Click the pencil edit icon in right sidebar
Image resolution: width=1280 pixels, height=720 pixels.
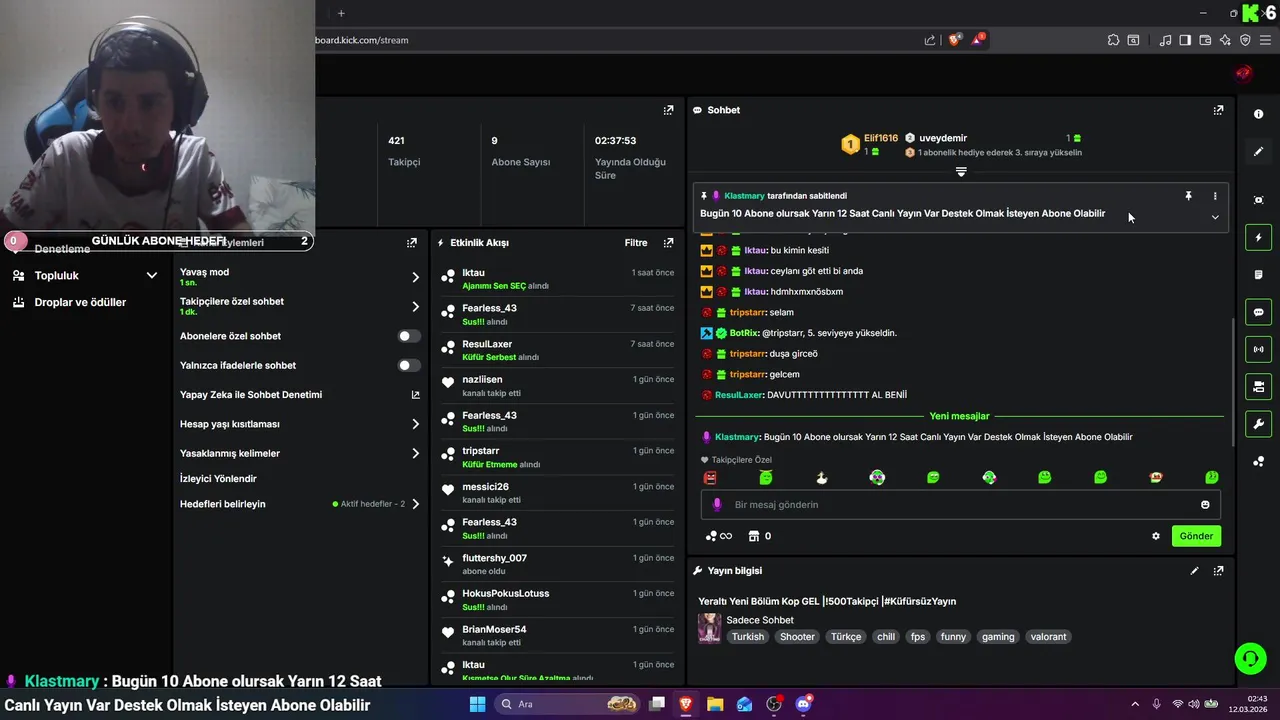pos(1258,152)
